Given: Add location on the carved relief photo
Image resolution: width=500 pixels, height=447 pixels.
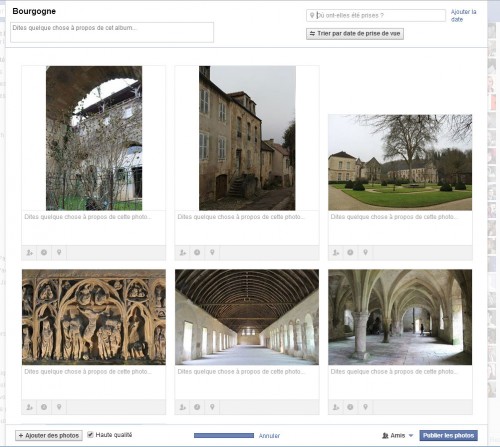Looking at the screenshot, I should 59,407.
